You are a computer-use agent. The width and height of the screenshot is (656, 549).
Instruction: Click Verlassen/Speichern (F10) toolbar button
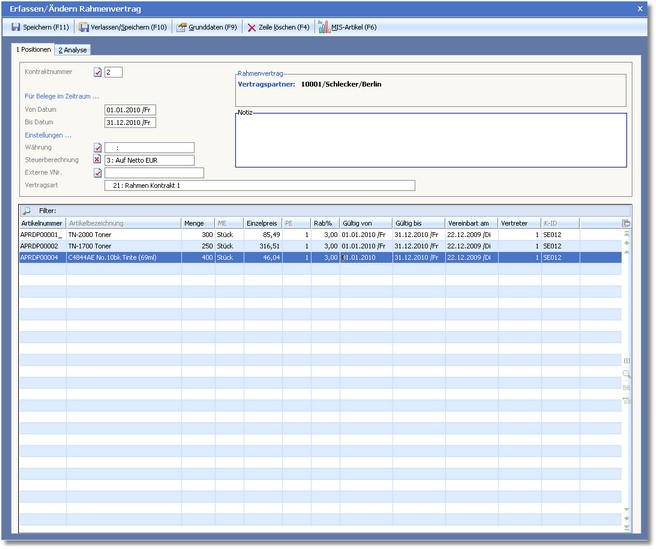click(124, 27)
